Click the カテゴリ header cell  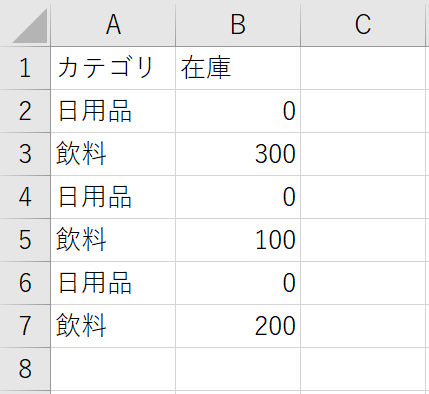(113, 68)
